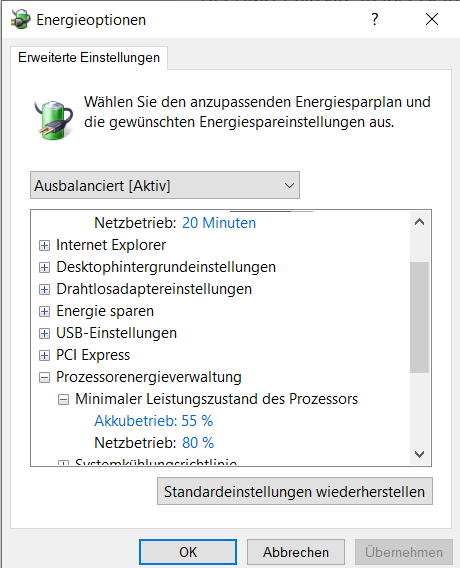Confirm with the OK button
460x568 pixels.
(188, 552)
